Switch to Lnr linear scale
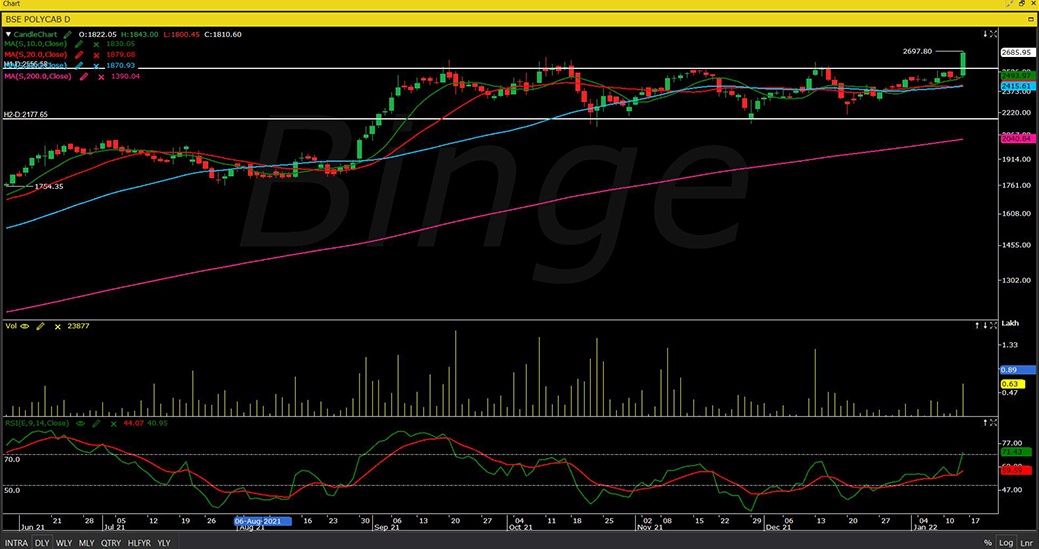This screenshot has height=549, width=1039. coord(1025,542)
